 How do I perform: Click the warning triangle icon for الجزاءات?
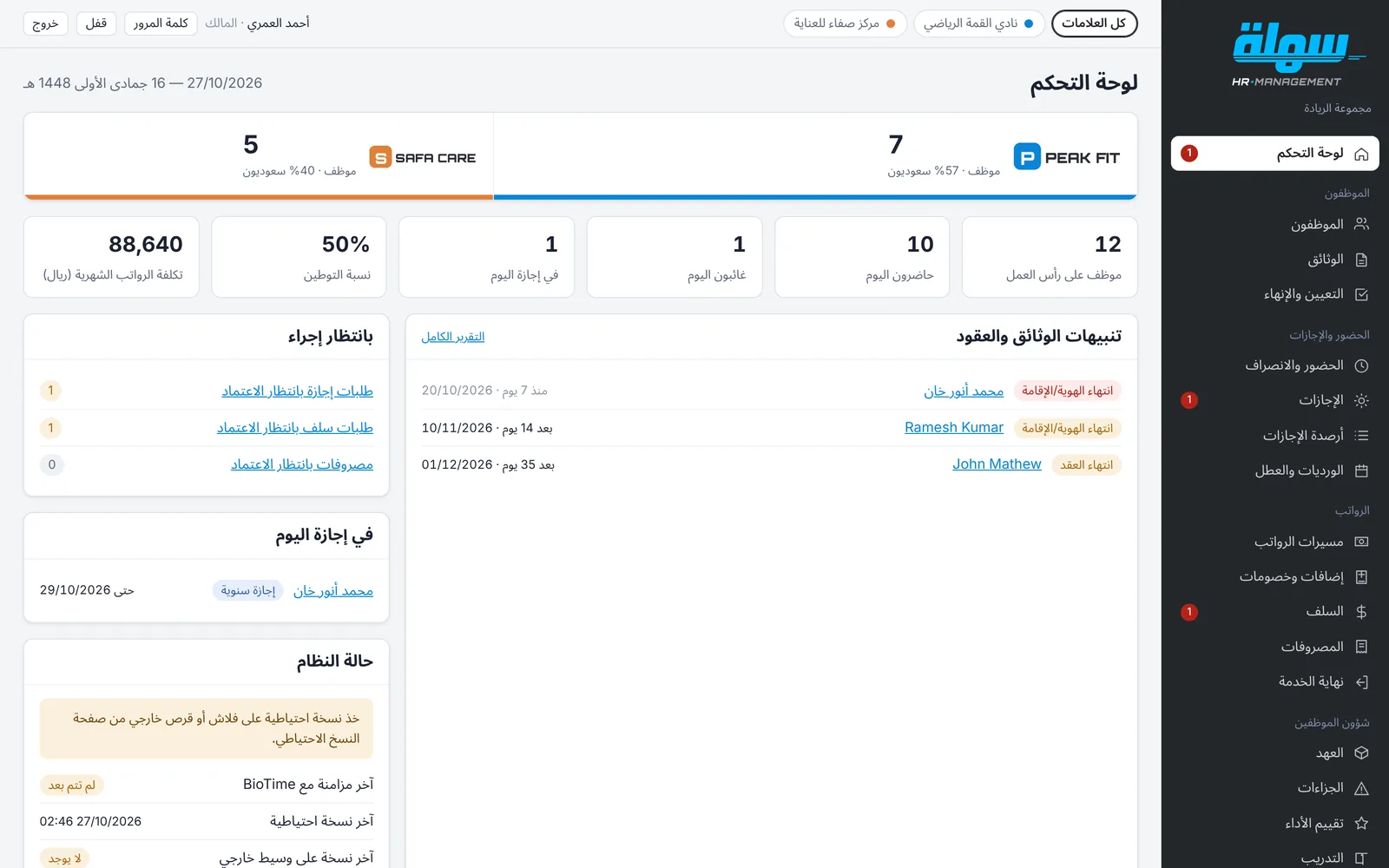(x=1361, y=788)
